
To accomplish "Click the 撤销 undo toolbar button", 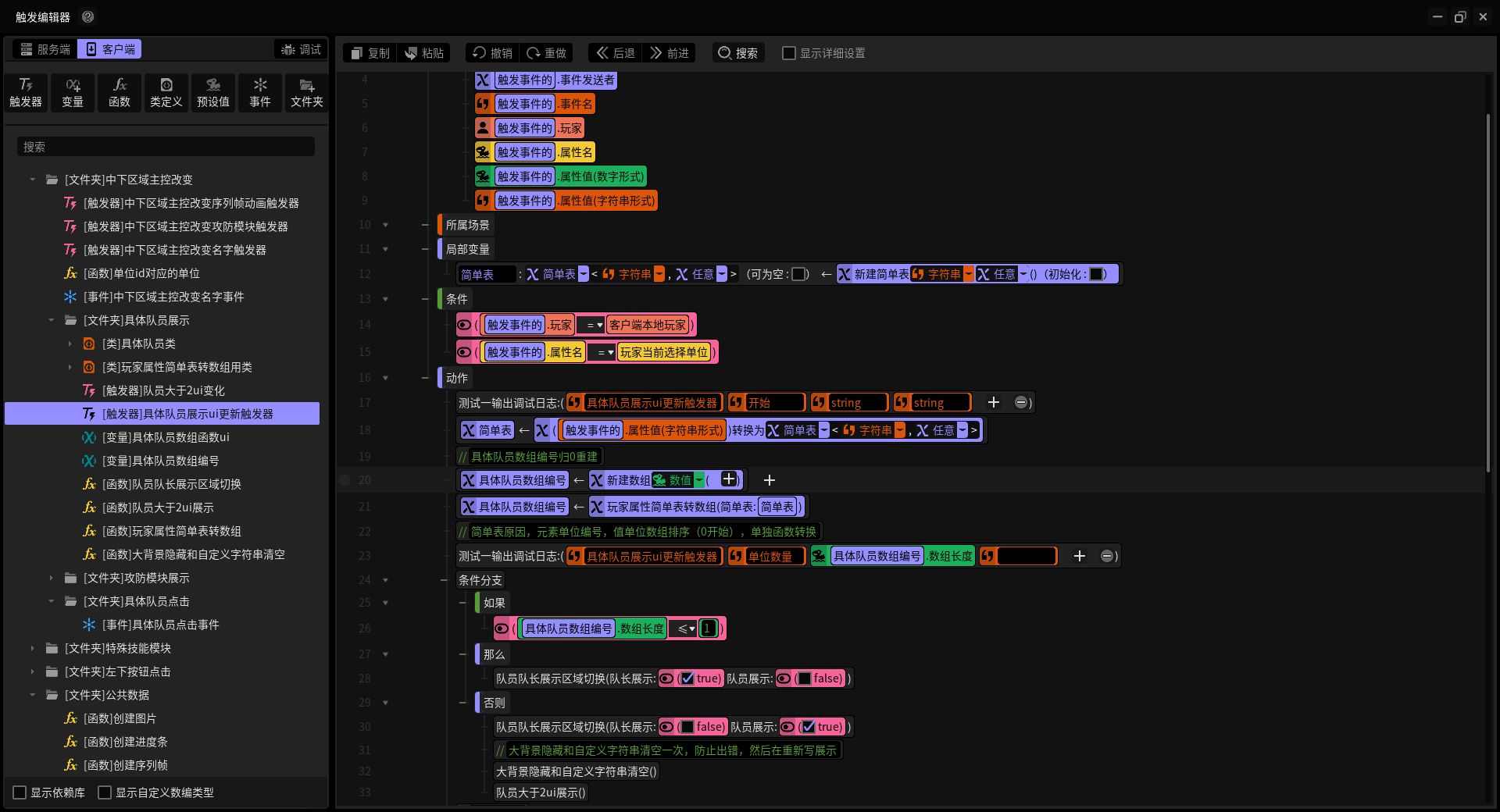I will tap(492, 53).
